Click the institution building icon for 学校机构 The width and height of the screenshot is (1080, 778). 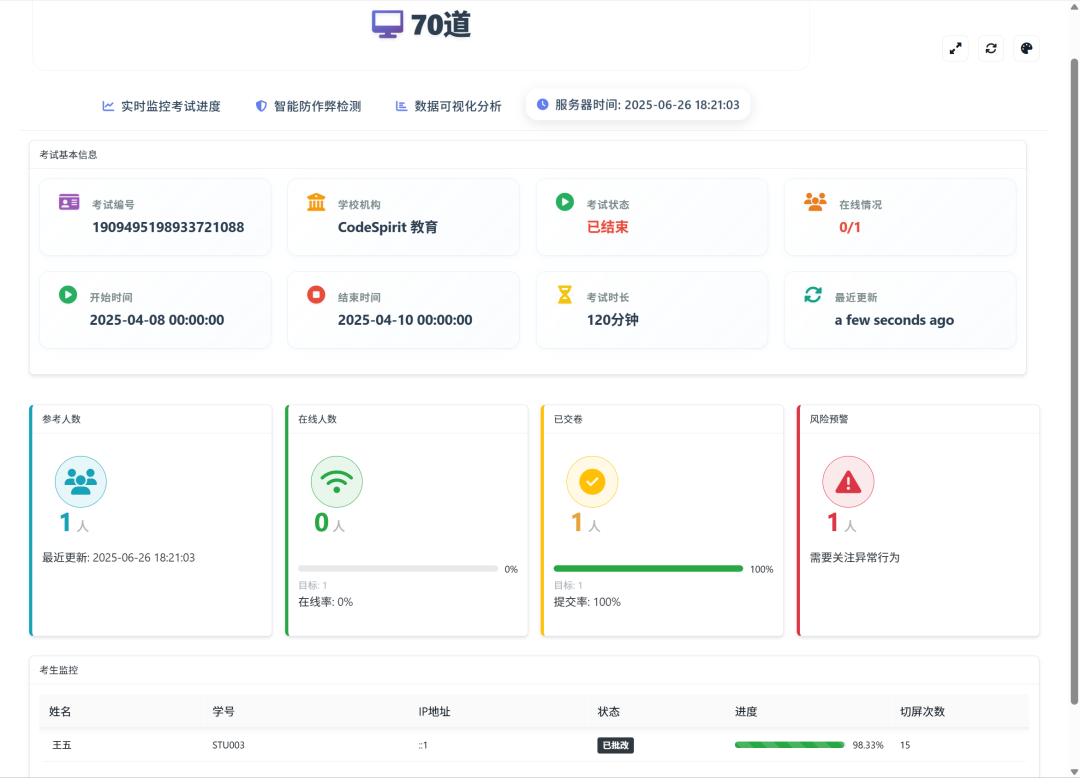(x=316, y=202)
